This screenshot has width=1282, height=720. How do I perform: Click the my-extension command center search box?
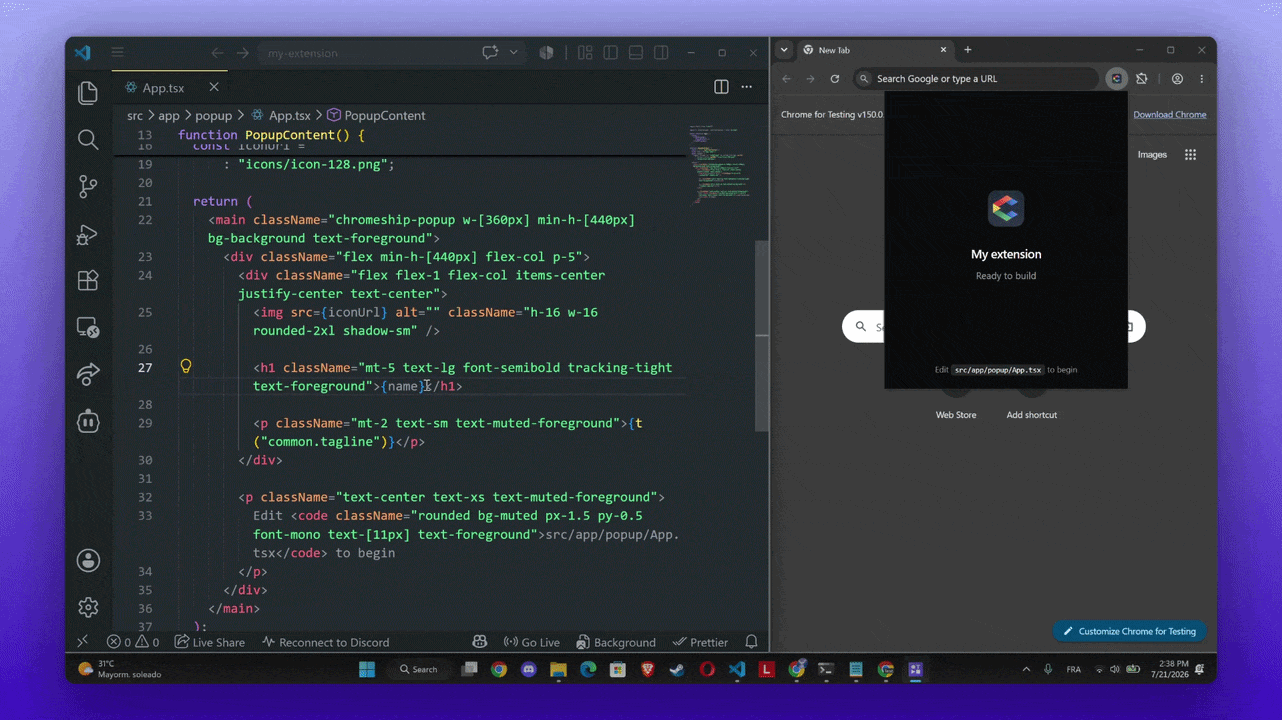[x=364, y=53]
